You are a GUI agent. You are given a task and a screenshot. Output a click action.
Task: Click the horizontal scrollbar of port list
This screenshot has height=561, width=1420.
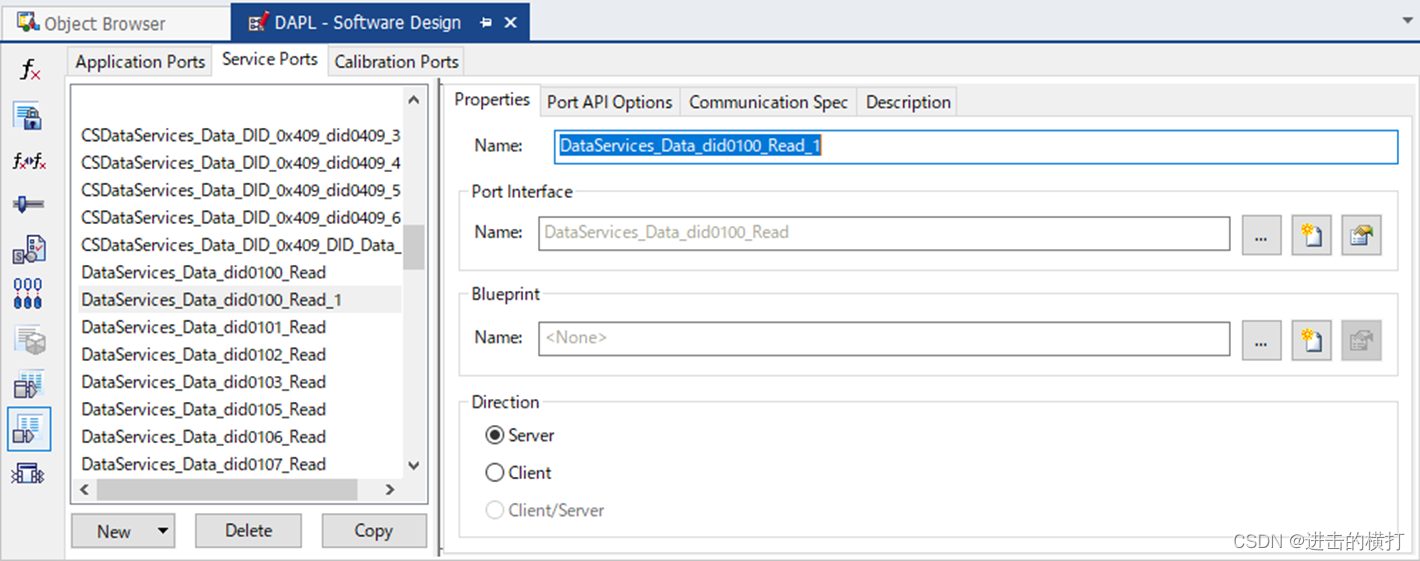227,490
